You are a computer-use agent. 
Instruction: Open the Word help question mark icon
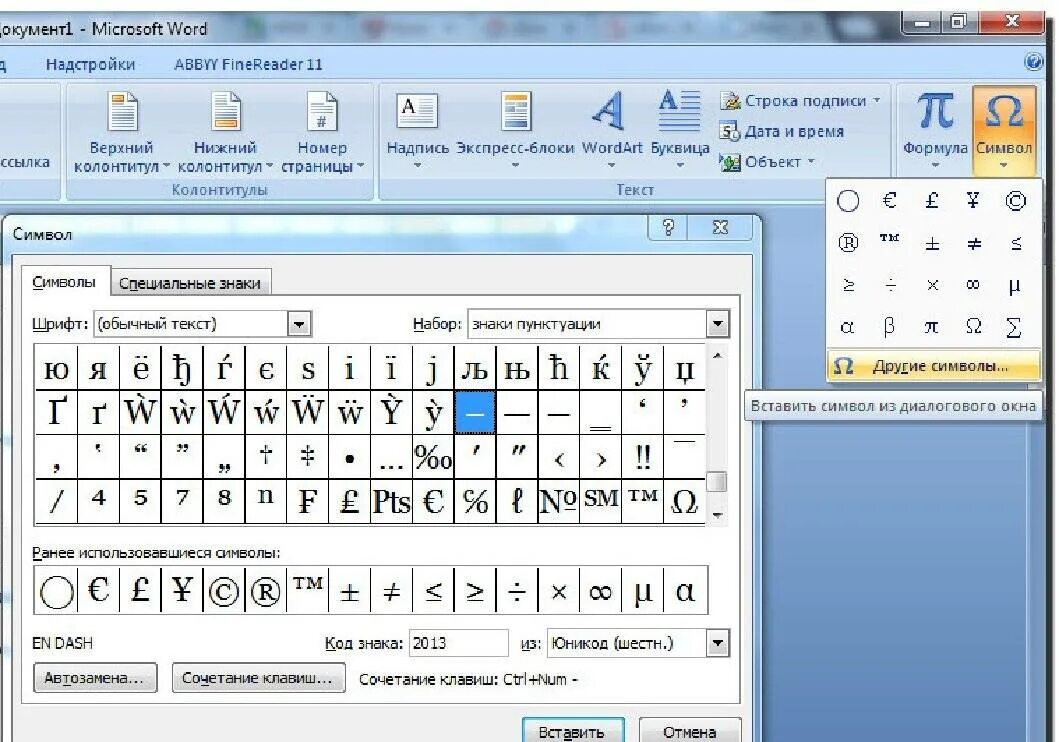point(1033,62)
